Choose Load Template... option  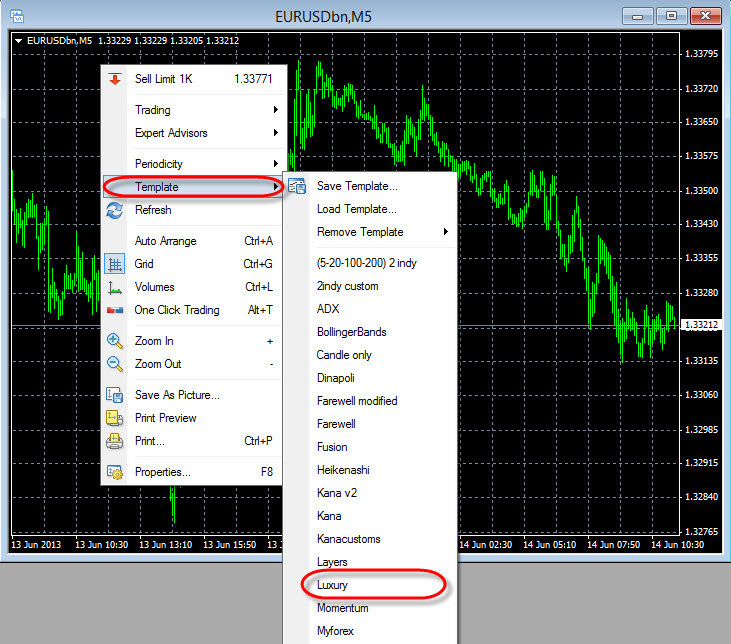[x=370, y=209]
